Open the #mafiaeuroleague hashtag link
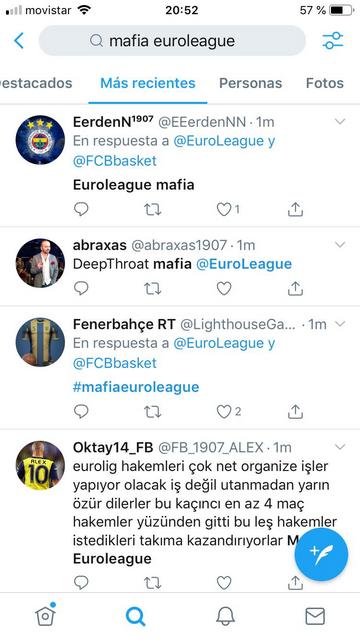This screenshot has width=360, height=640. [136, 387]
